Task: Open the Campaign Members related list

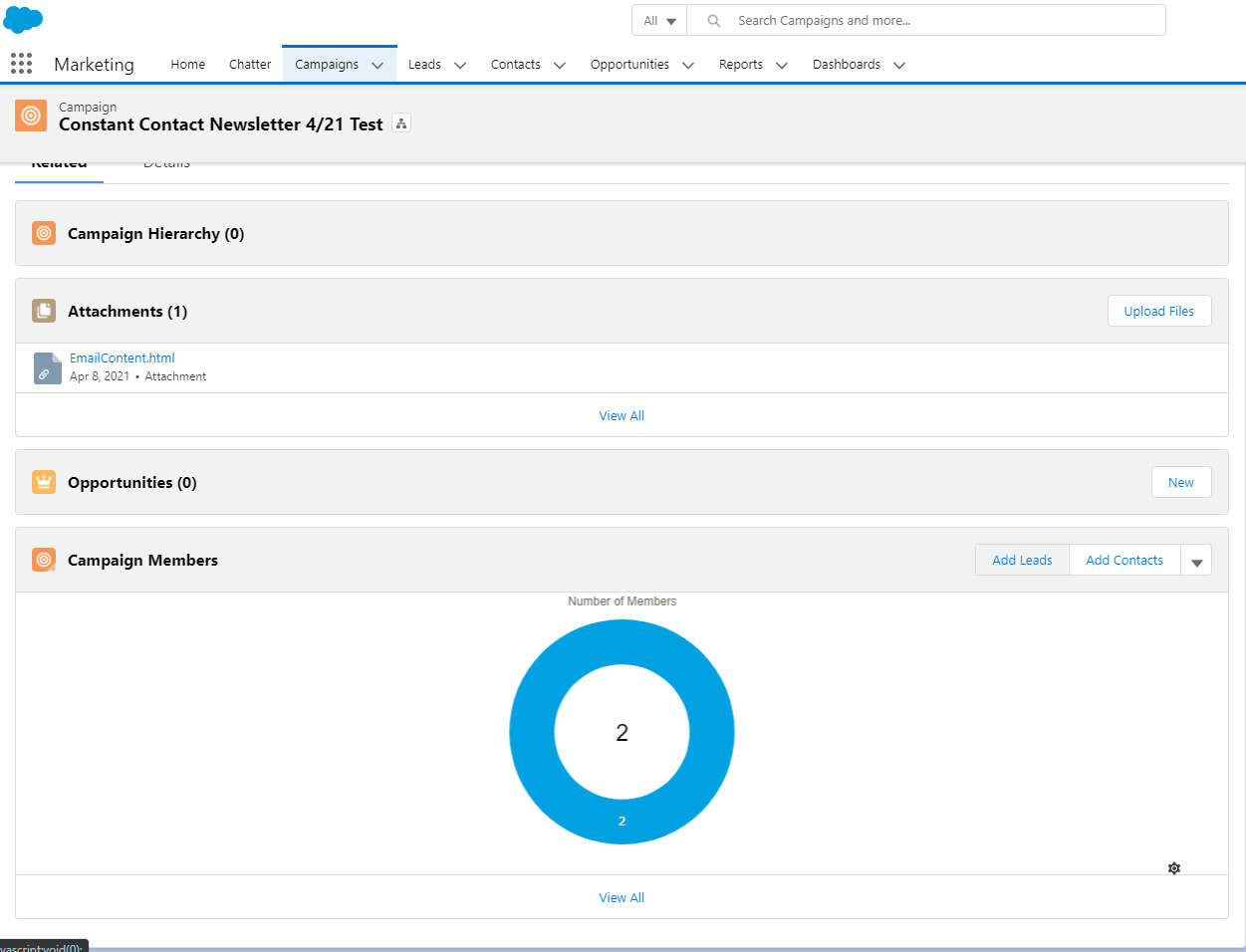Action: [x=142, y=560]
